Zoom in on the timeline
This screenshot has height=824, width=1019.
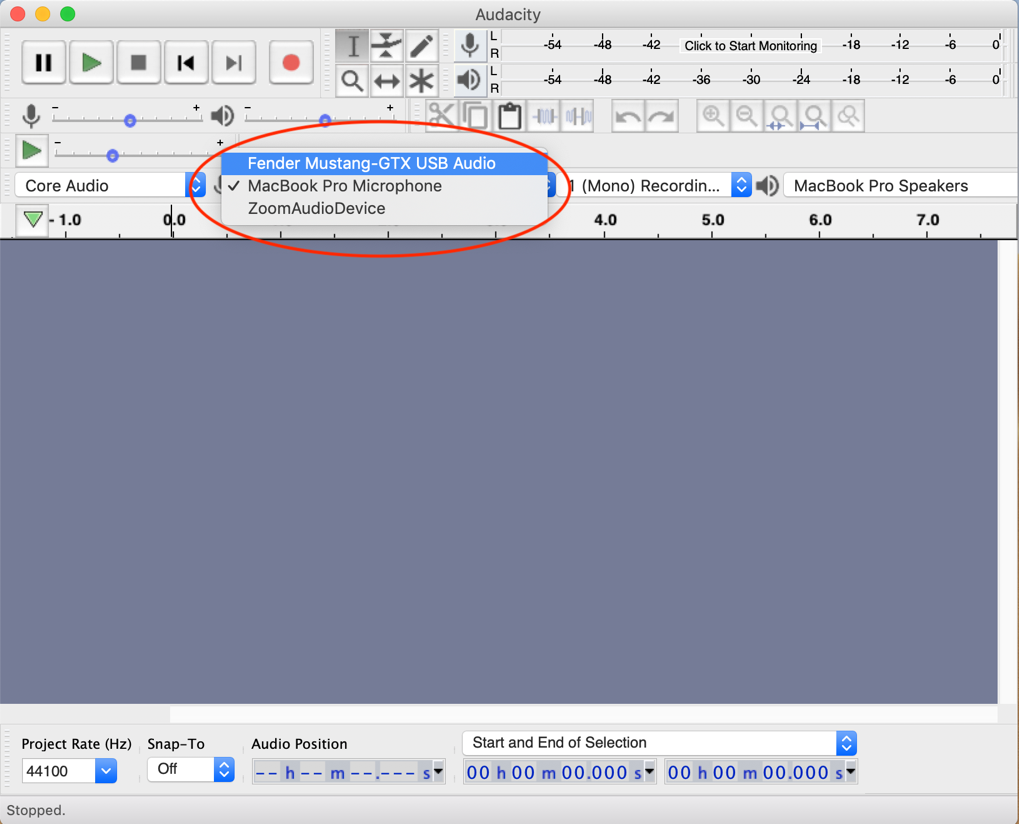(713, 116)
